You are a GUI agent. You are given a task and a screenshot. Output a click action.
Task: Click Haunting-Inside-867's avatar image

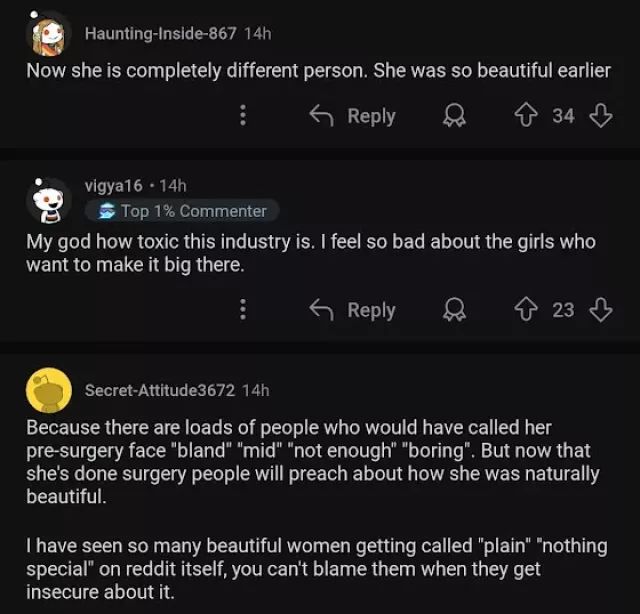[x=48, y=35]
